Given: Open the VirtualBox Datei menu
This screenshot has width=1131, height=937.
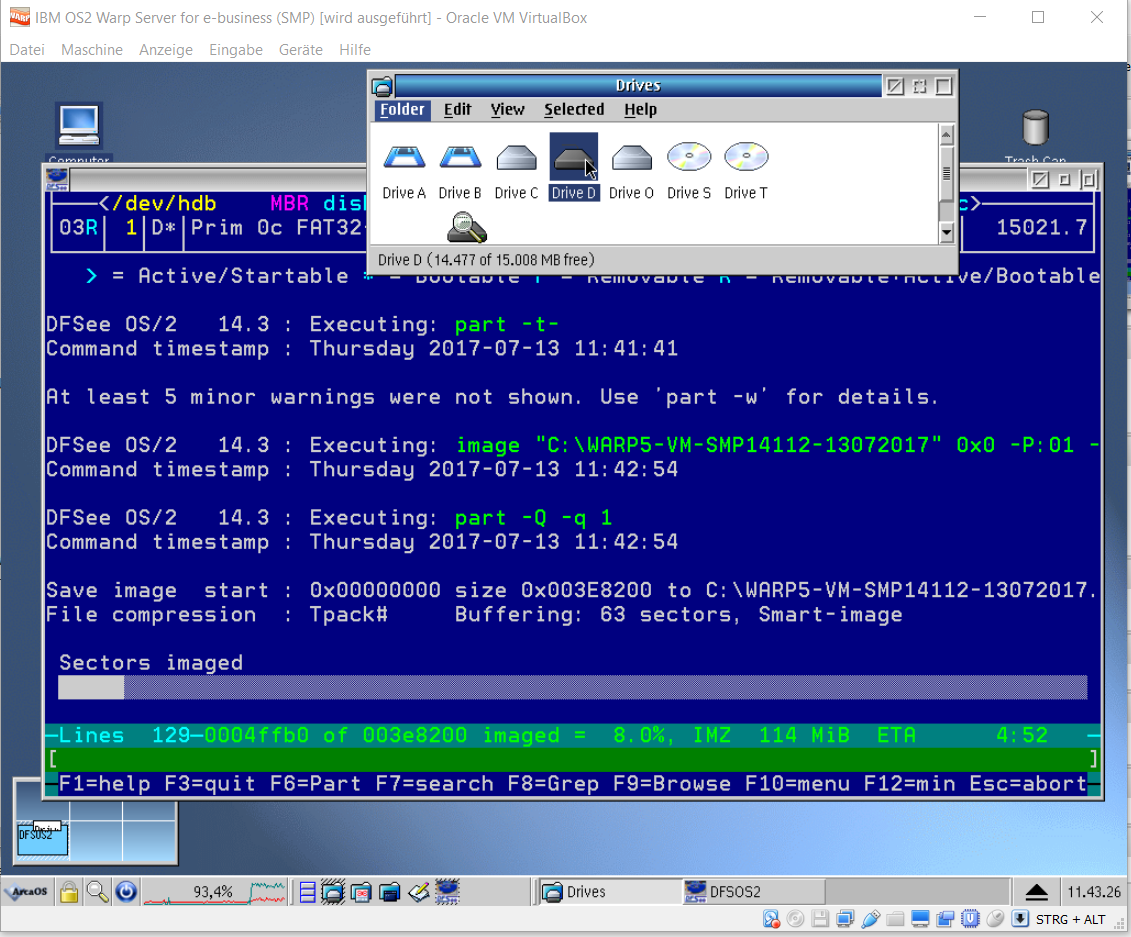Looking at the screenshot, I should click(x=27, y=50).
